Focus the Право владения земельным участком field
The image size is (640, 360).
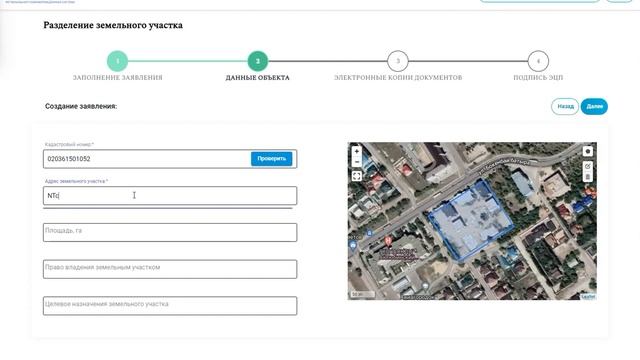170,269
